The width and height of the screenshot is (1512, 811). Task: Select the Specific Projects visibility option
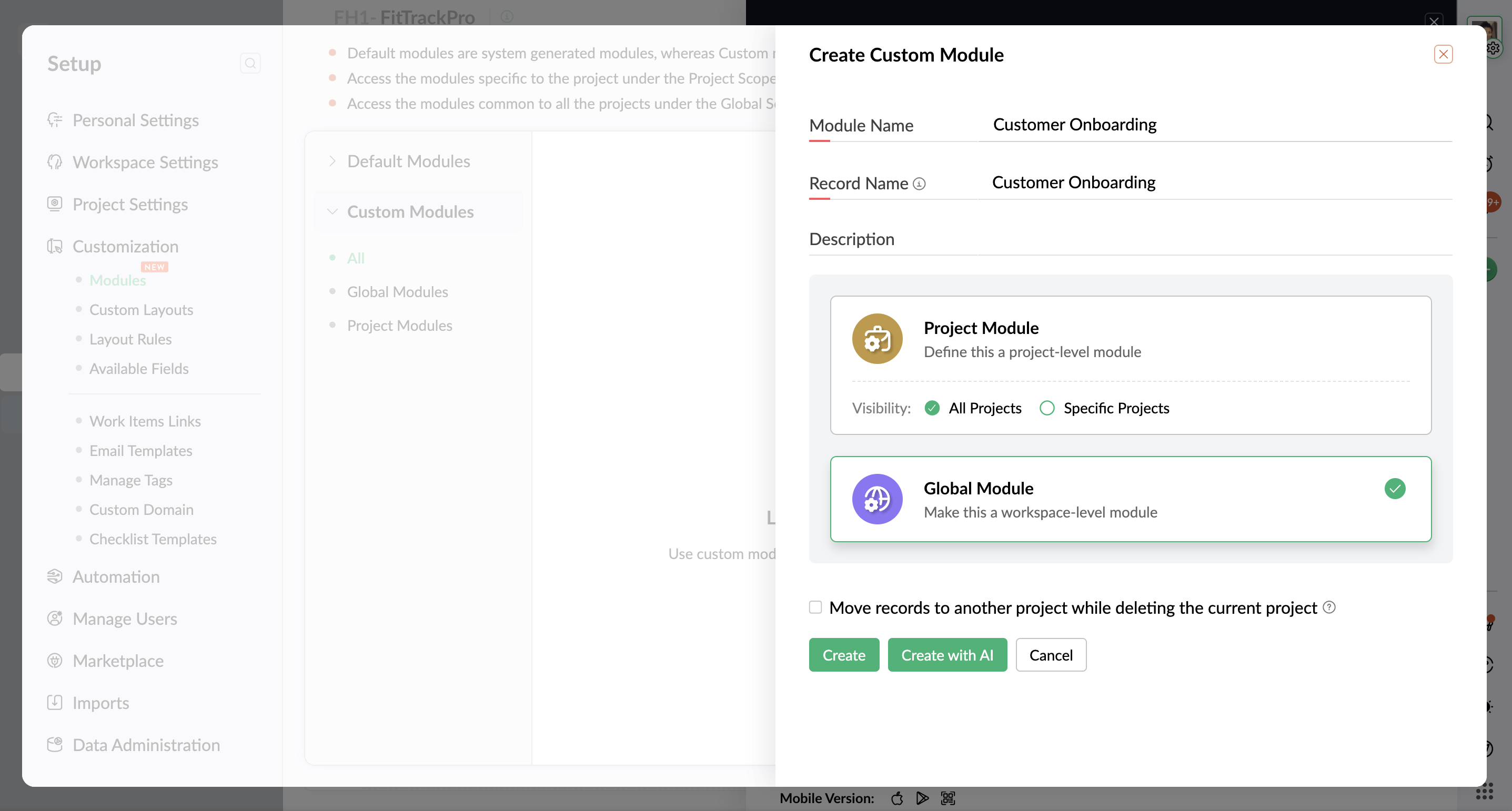(x=1047, y=408)
